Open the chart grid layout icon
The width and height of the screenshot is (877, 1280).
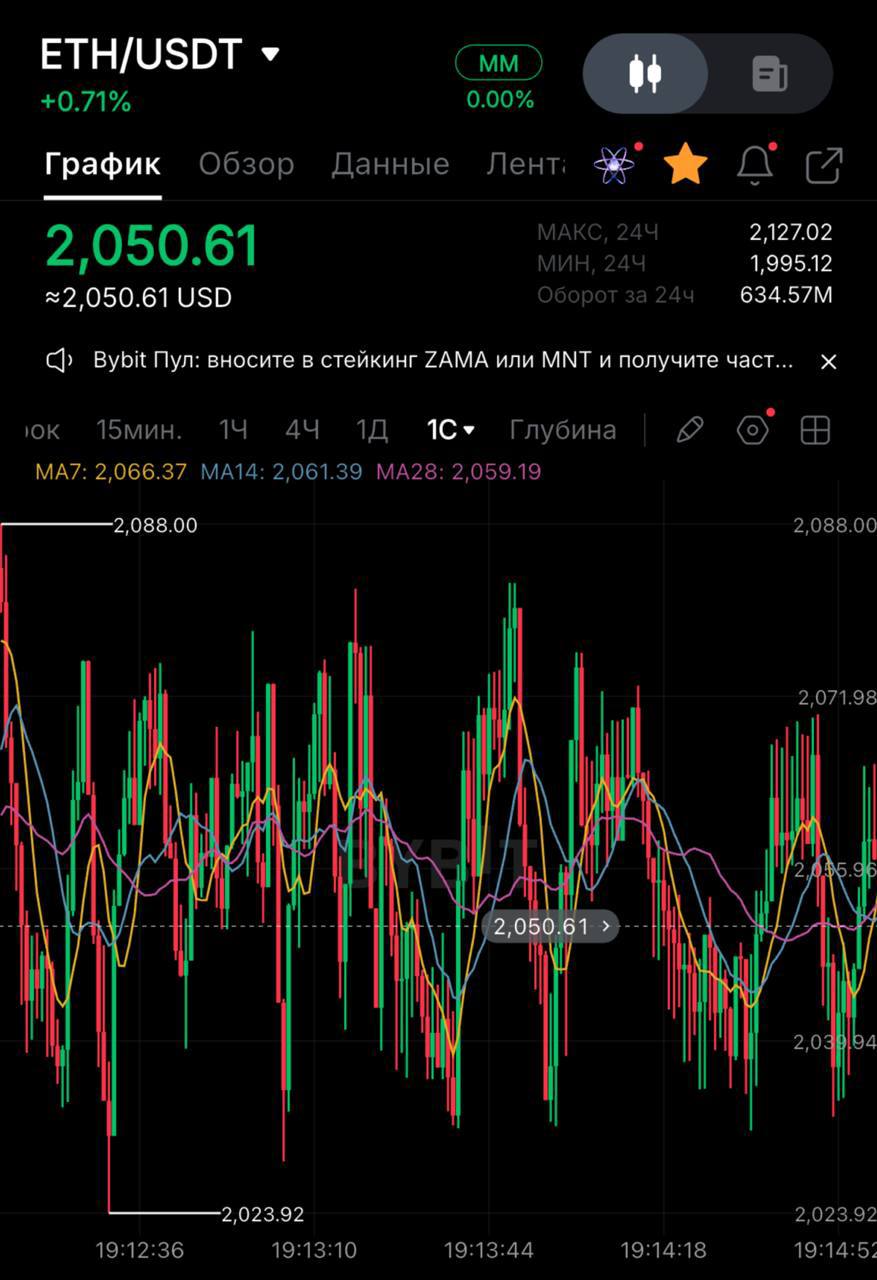coord(816,430)
